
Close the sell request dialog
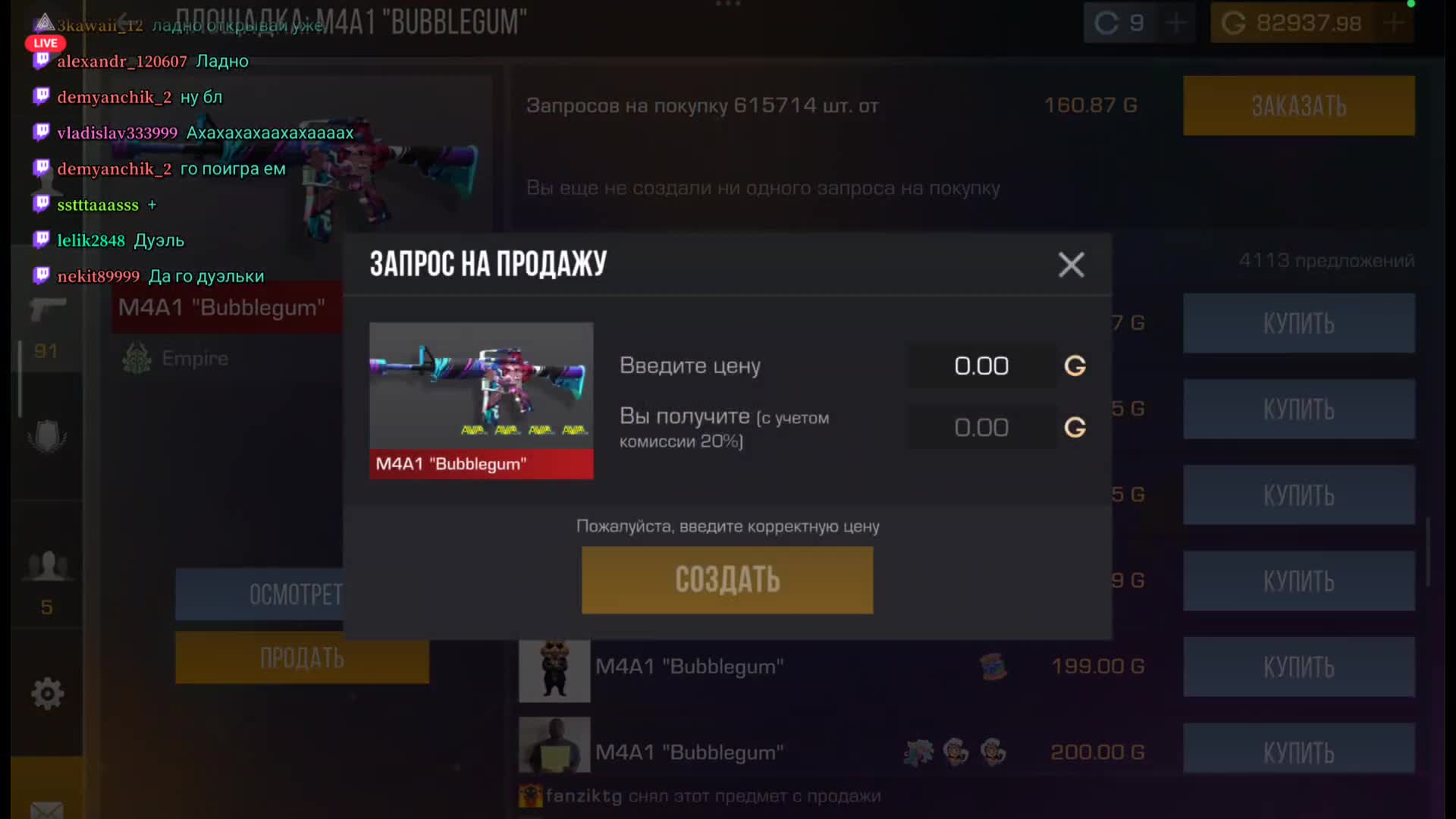pyautogui.click(x=1071, y=265)
